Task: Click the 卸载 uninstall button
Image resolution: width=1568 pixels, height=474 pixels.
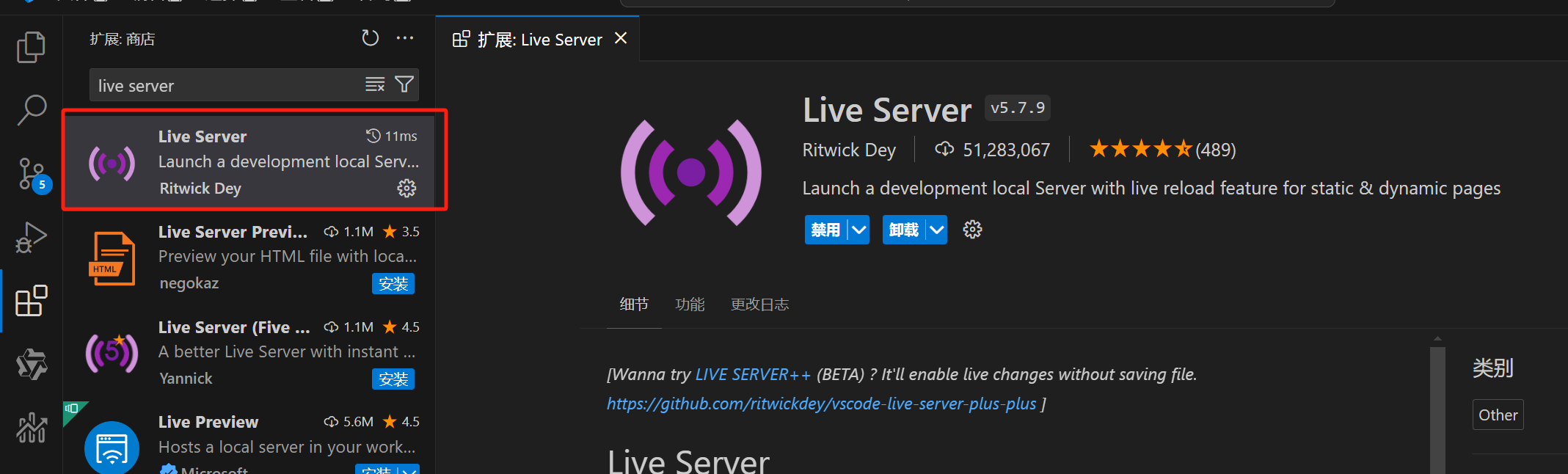Action: coord(904,230)
